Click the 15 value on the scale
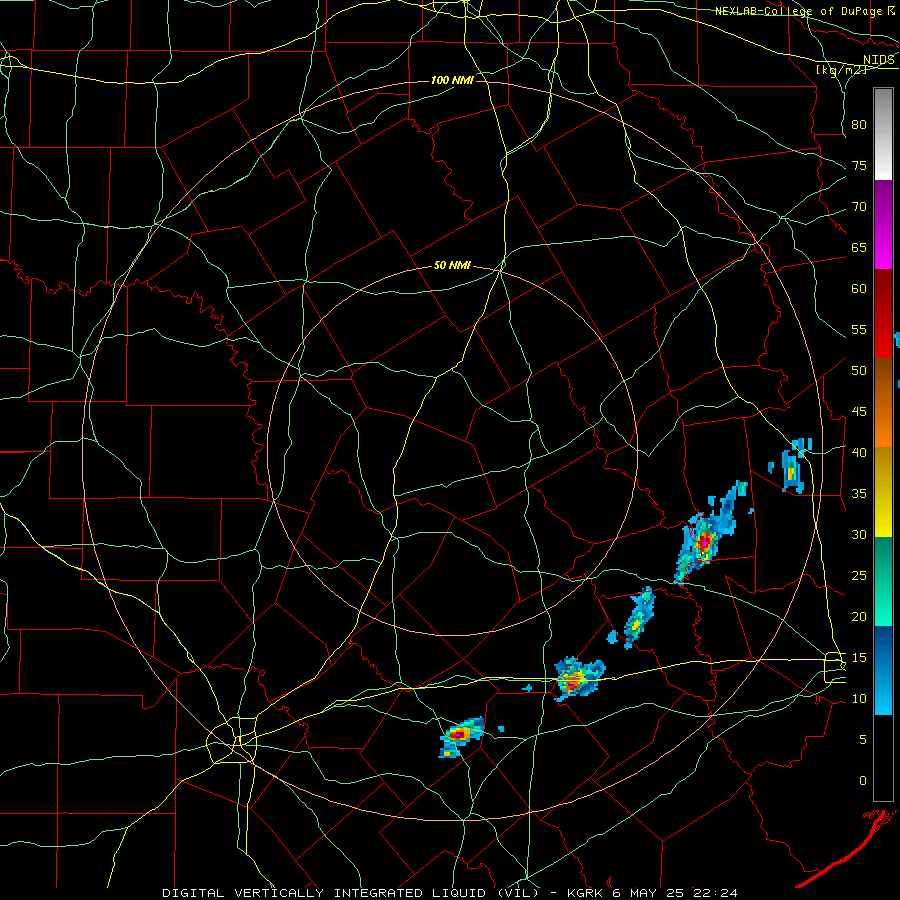 tap(859, 658)
